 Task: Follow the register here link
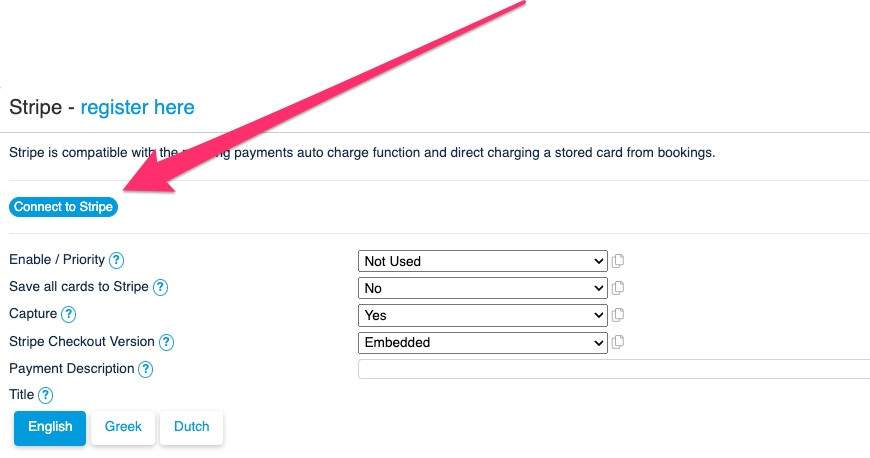137,107
